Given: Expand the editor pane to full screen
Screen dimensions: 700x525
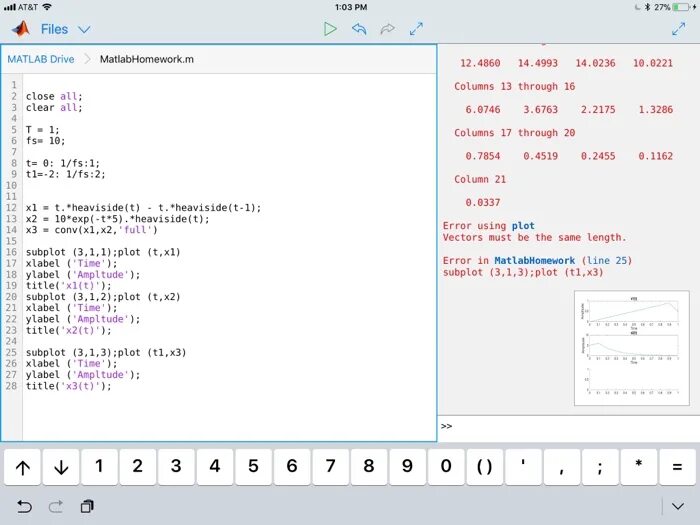Looking at the screenshot, I should 416,29.
